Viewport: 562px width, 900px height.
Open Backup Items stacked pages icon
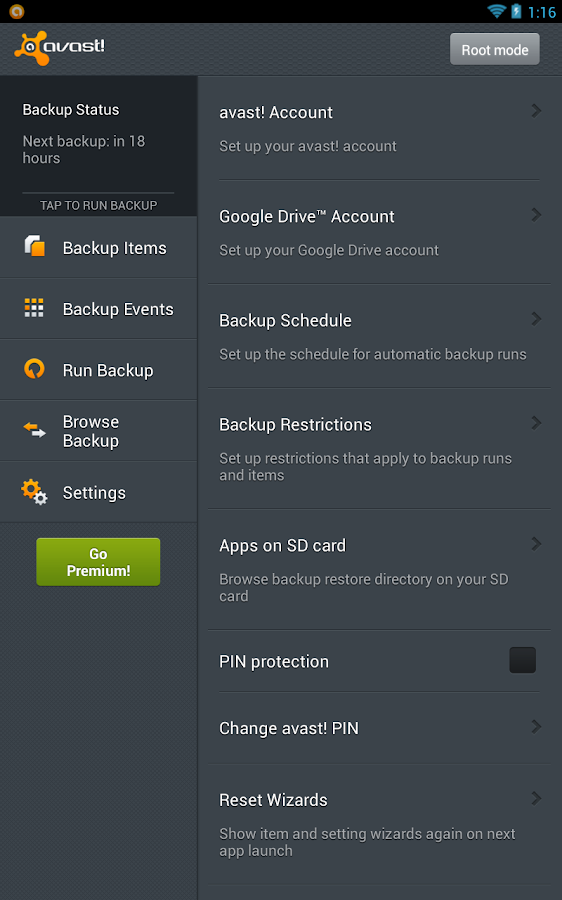point(34,246)
